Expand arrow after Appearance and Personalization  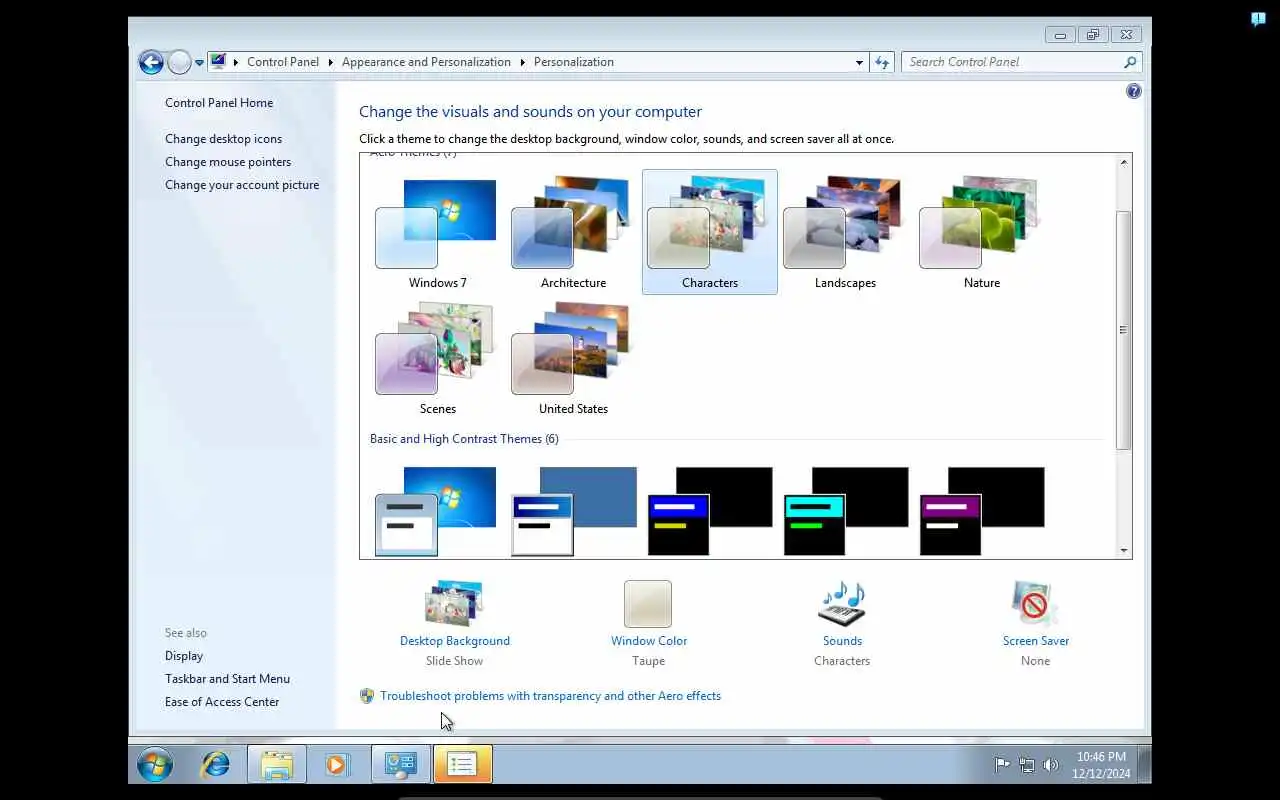522,62
